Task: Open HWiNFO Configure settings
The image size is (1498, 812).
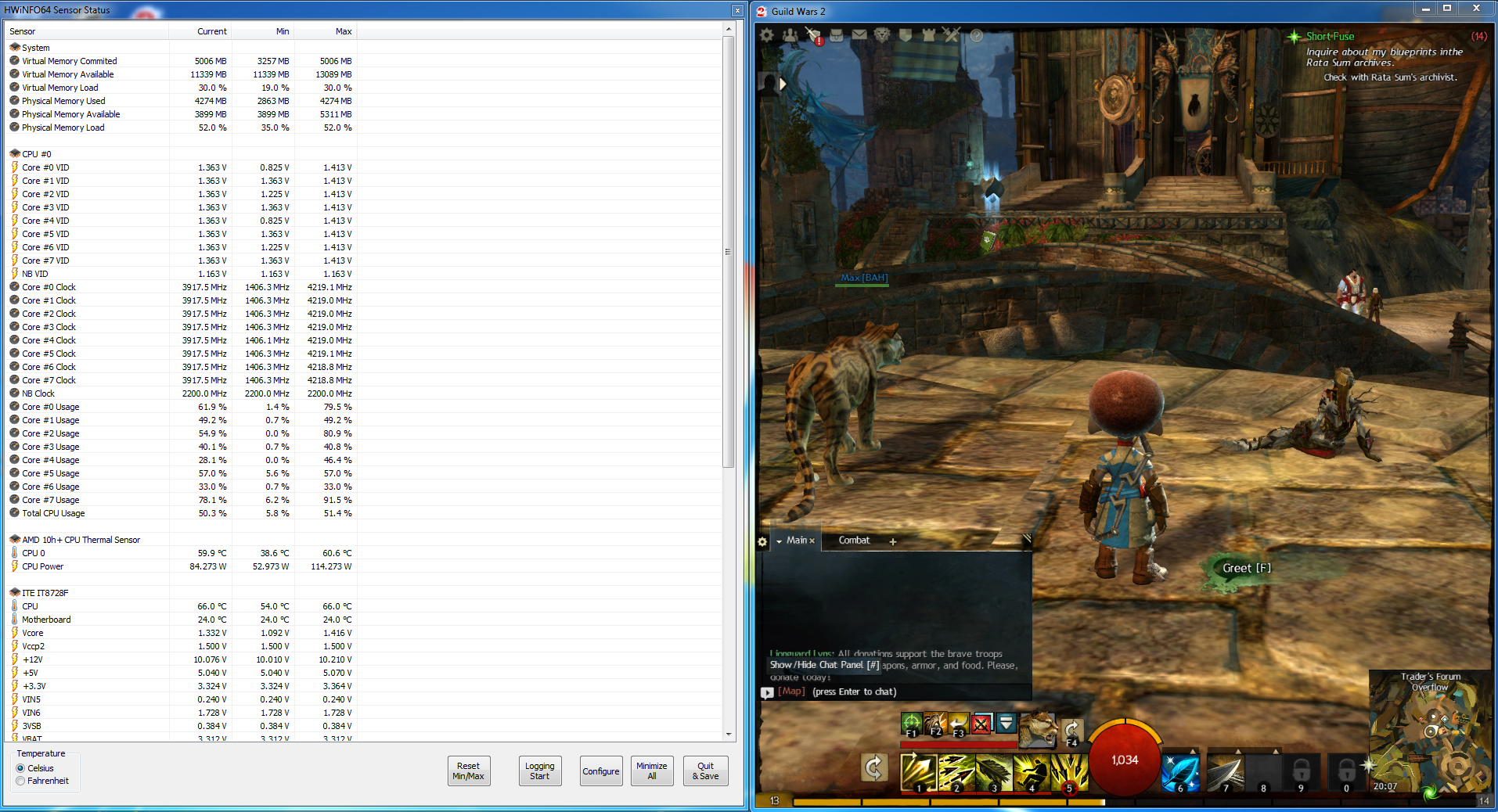Action: coord(601,771)
